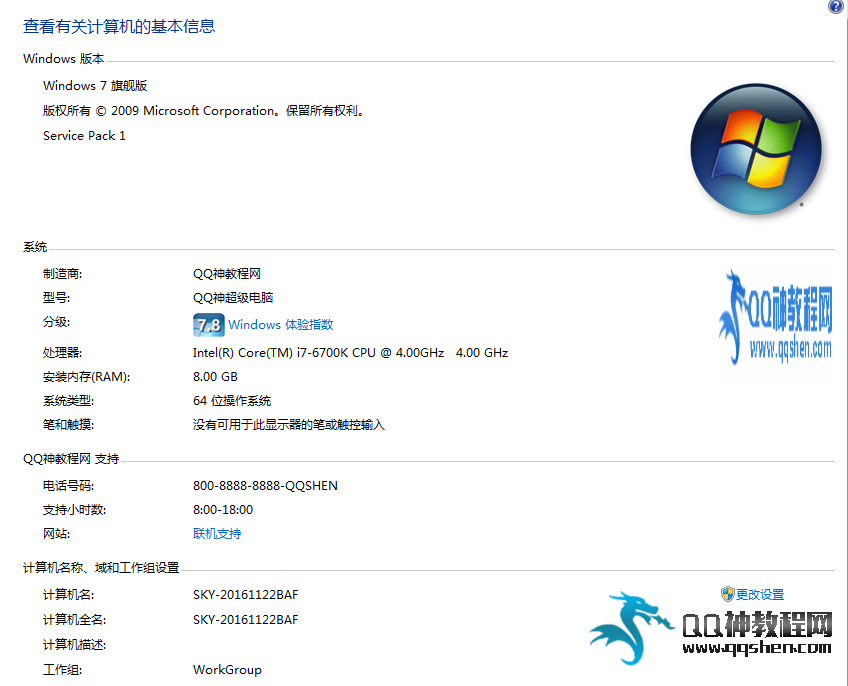Open the 联机支持 website link
This screenshot has height=686, width=848.
(x=217, y=534)
